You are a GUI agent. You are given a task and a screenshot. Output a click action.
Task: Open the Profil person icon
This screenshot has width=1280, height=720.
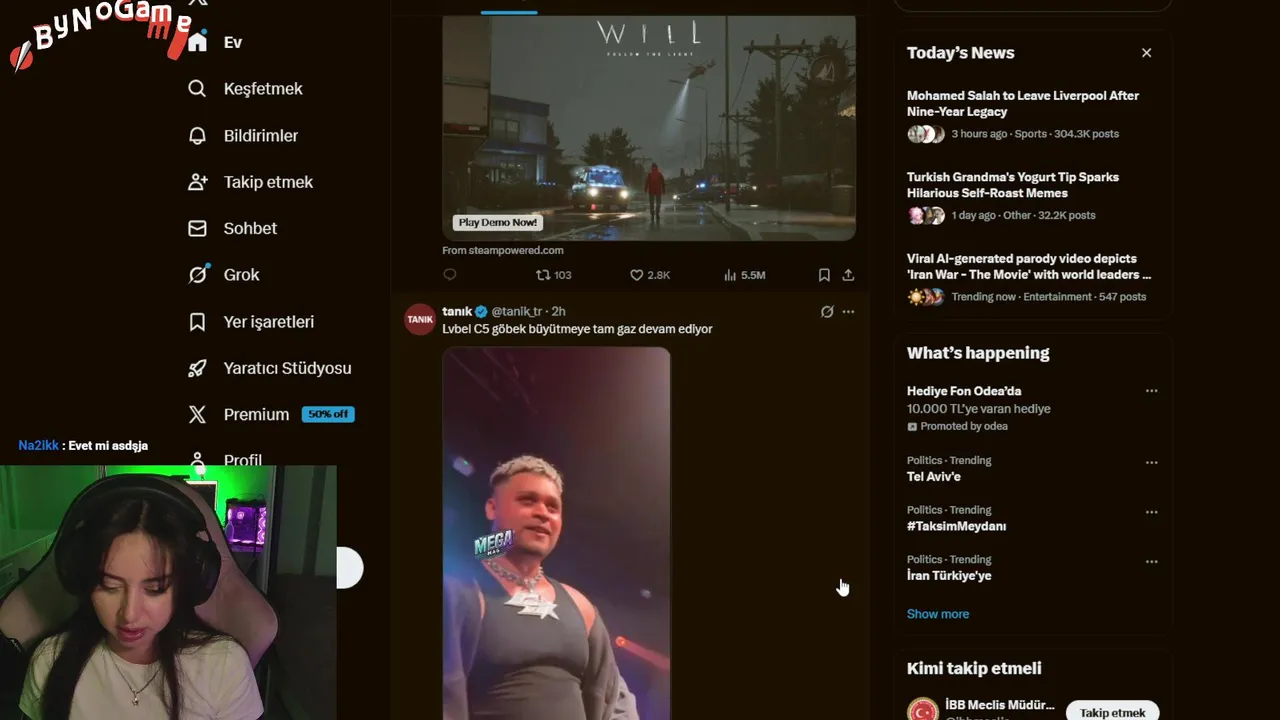pyautogui.click(x=197, y=461)
